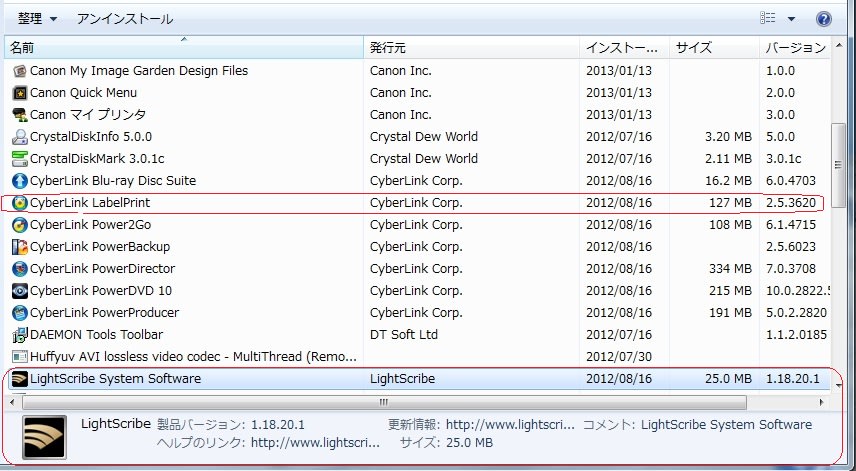Click the DT Soft Ltd publisher cell

403,335
